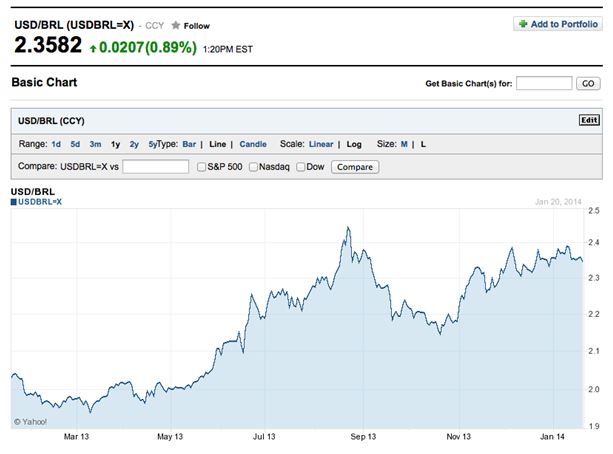Set chart range to 1d

pos(56,144)
